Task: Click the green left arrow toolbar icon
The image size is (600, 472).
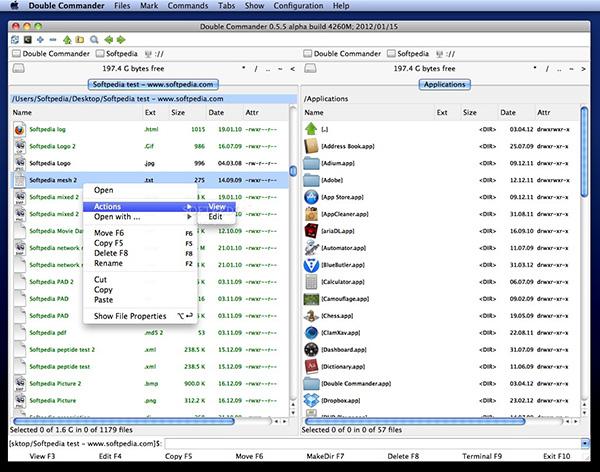Action: [x=109, y=39]
